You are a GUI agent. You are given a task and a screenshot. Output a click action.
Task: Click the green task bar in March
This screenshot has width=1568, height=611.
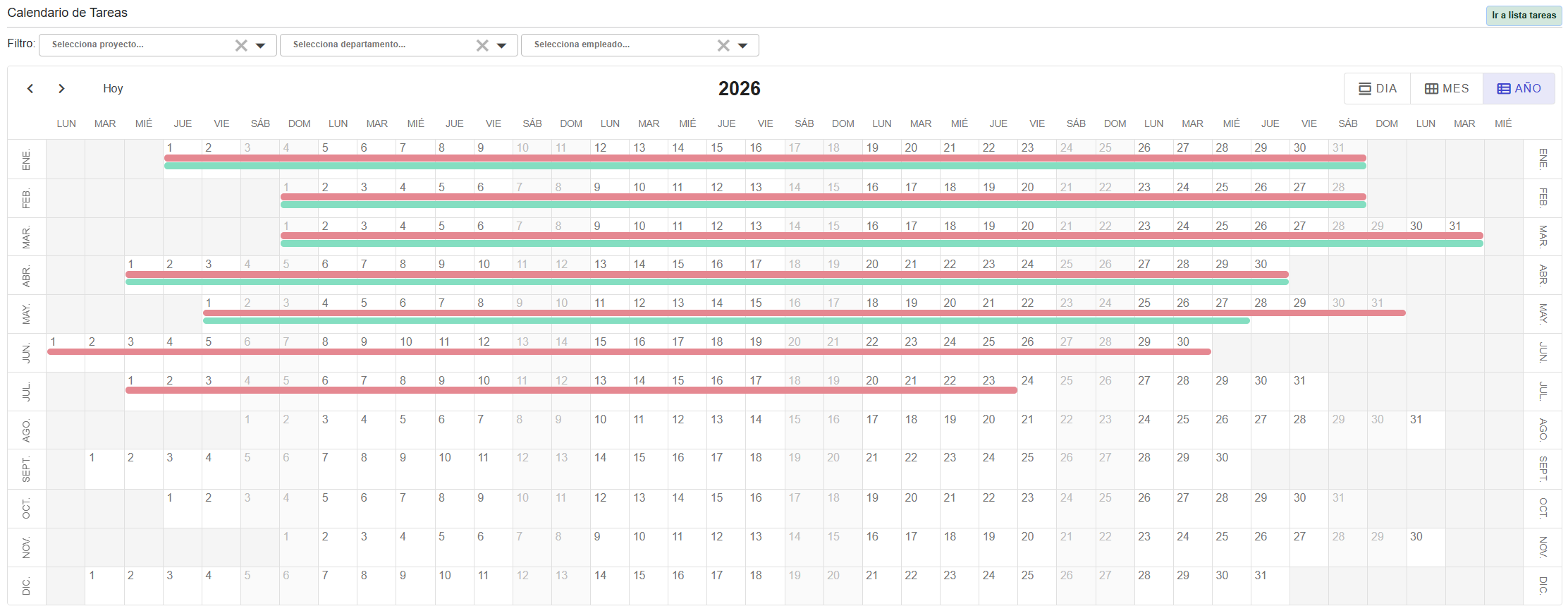881,243
